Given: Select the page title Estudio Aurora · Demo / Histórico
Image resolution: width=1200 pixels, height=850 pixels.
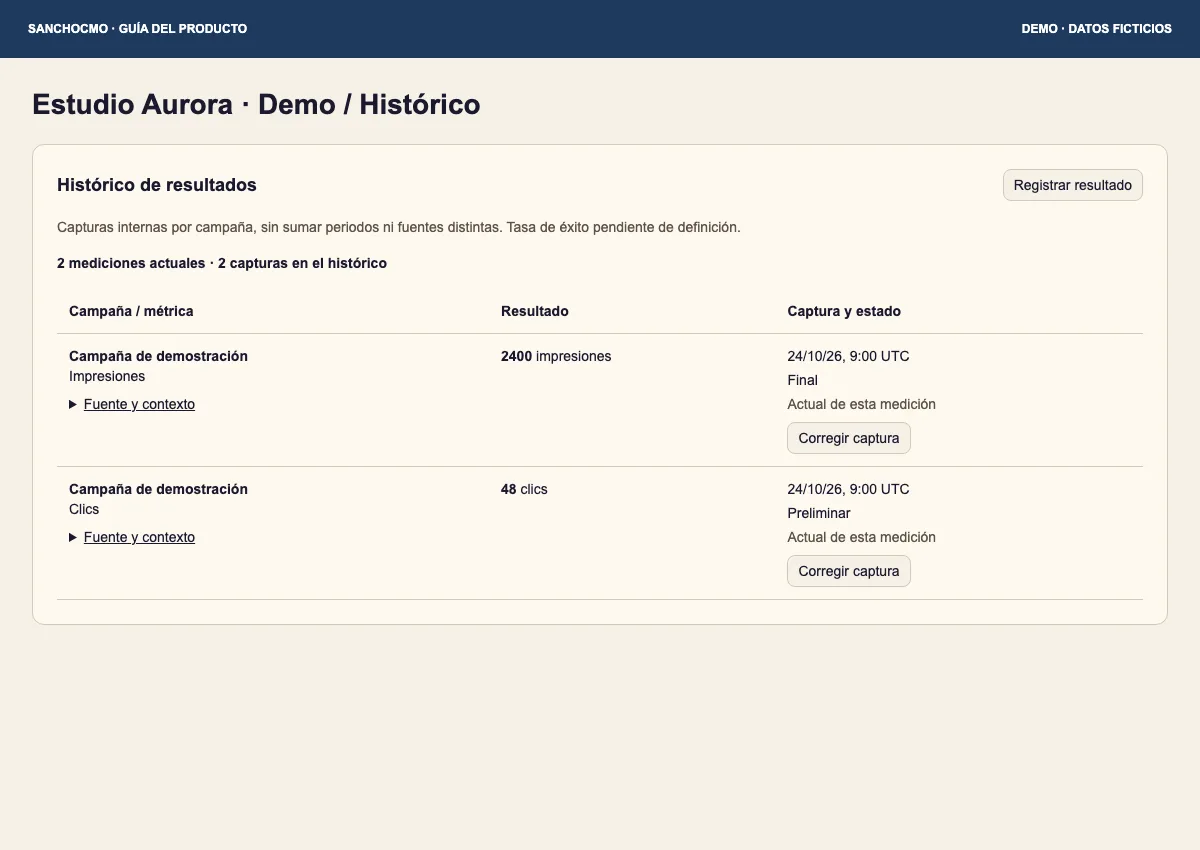Looking at the screenshot, I should 256,104.
